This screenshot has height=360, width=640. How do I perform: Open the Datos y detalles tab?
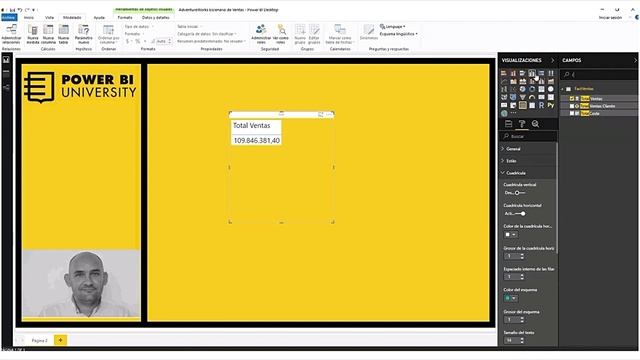coord(156,18)
